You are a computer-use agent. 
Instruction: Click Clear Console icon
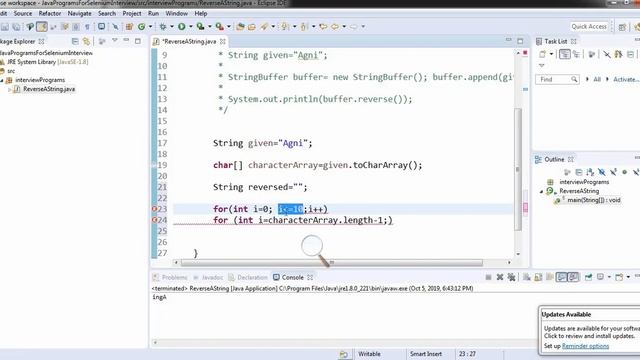527,277
